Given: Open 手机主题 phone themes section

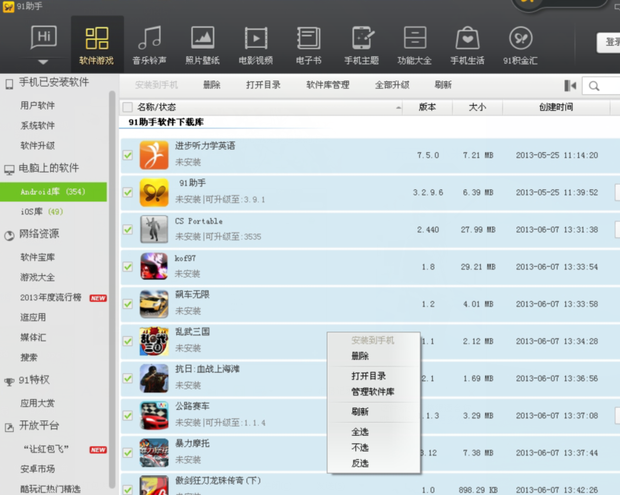Looking at the screenshot, I should (x=362, y=44).
